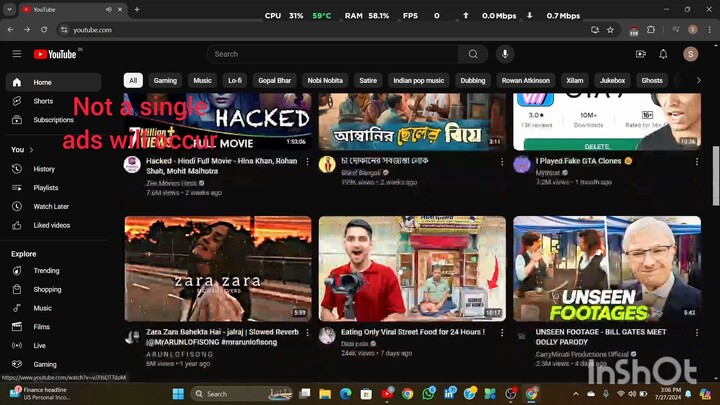Select the Ghosts filter chip

[x=652, y=80]
